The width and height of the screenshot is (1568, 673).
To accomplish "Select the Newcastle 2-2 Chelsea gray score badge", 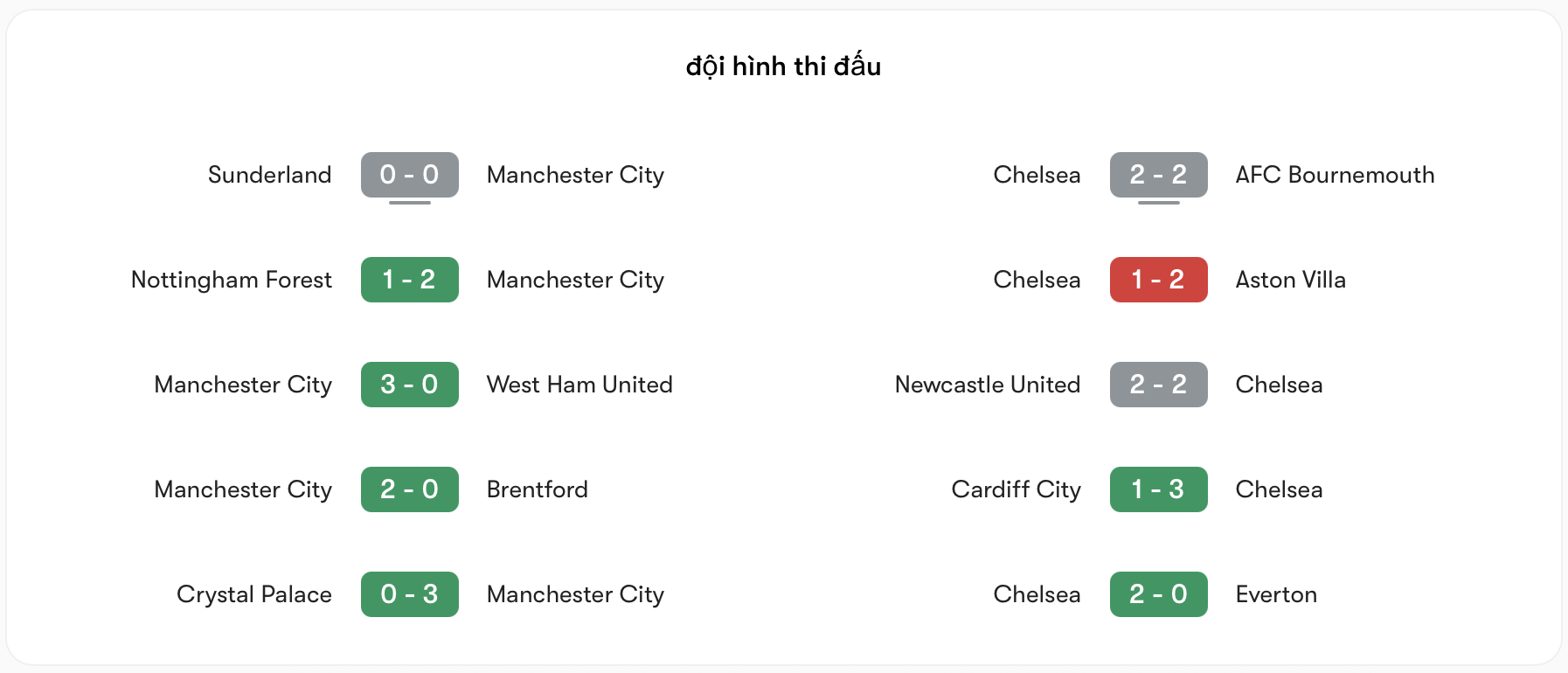I will pos(1158,385).
